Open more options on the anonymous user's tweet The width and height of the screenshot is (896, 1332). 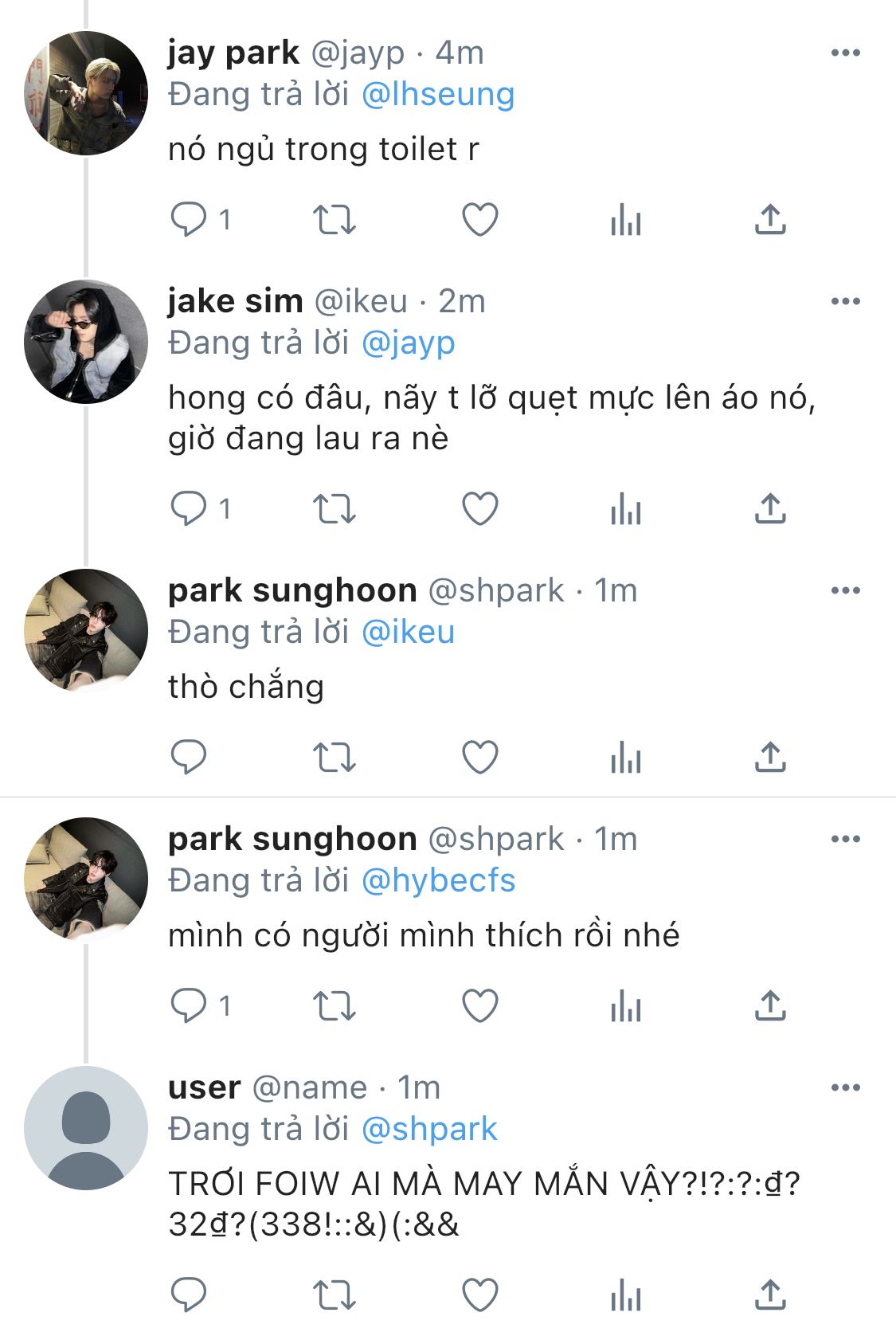coord(845,1088)
